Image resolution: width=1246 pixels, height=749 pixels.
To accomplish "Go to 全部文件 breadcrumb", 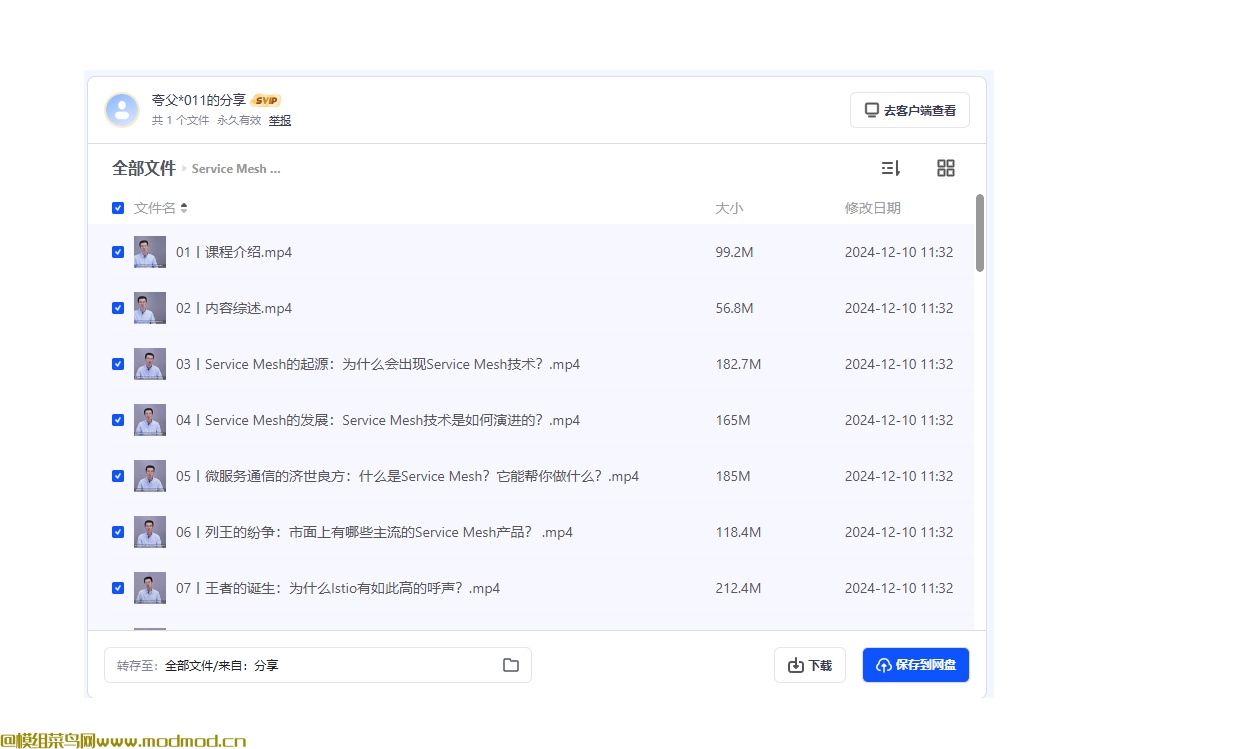I will tap(144, 168).
